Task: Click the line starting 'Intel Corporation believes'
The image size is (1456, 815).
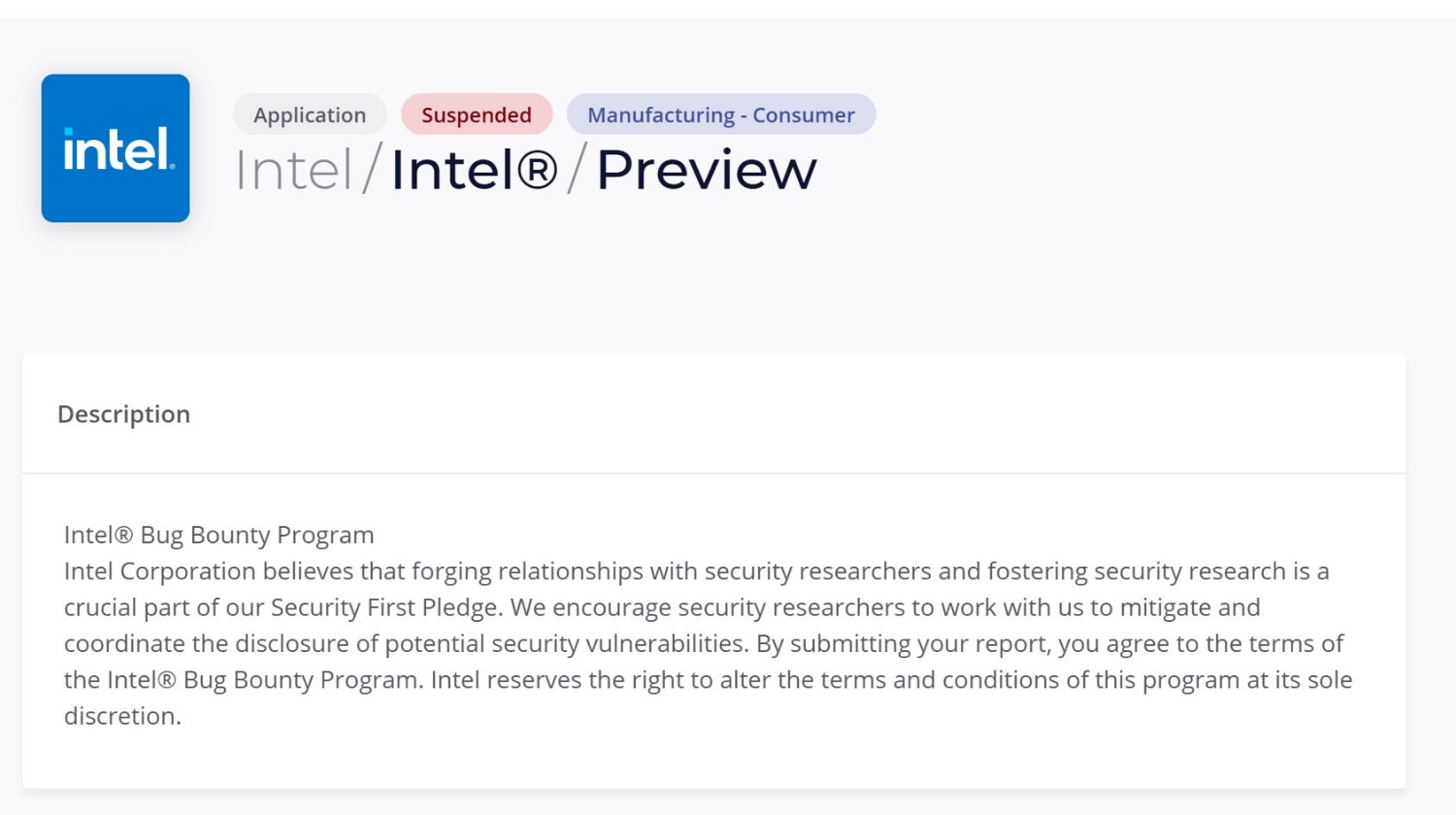Action: tap(697, 570)
